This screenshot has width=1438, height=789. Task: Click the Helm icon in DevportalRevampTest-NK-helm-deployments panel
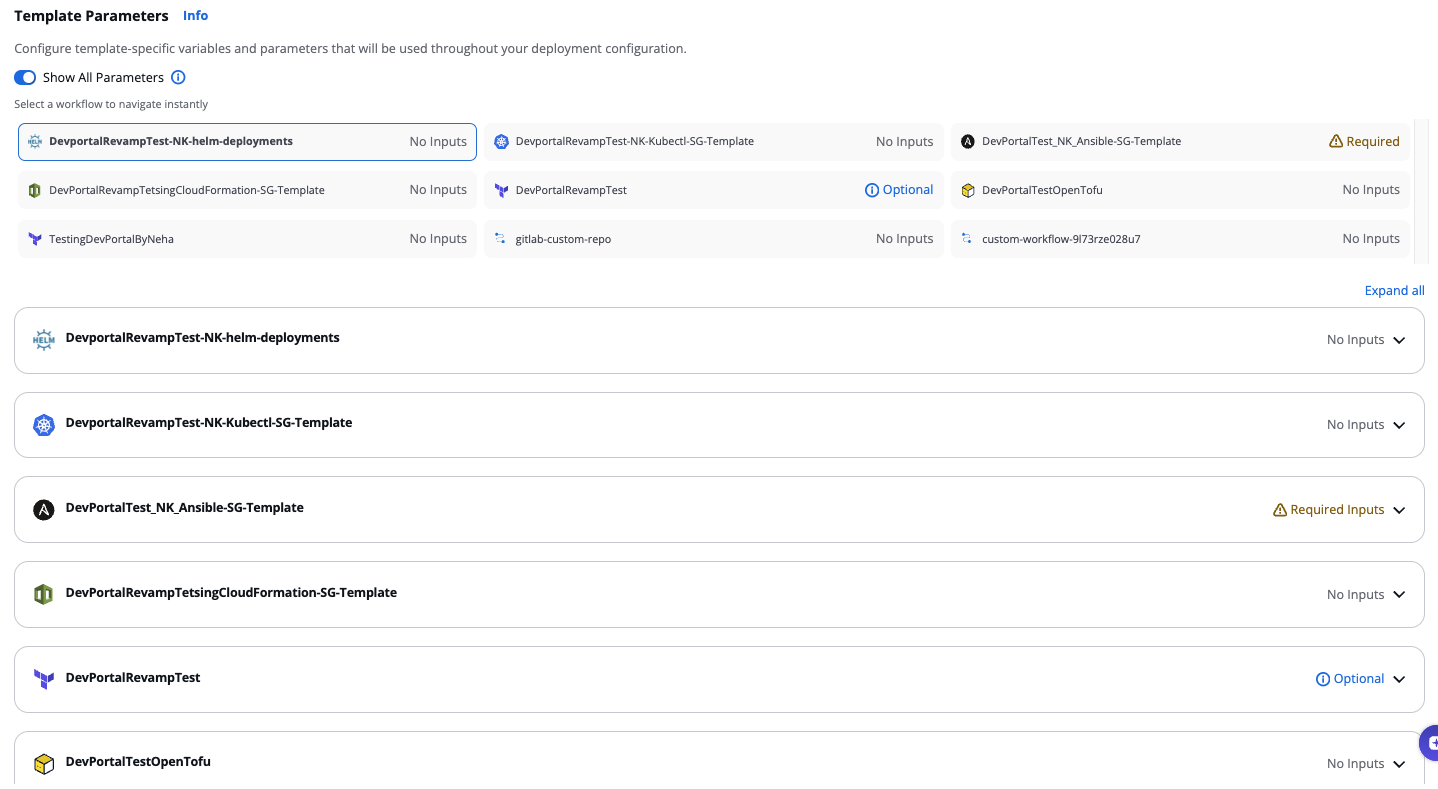click(x=43, y=340)
